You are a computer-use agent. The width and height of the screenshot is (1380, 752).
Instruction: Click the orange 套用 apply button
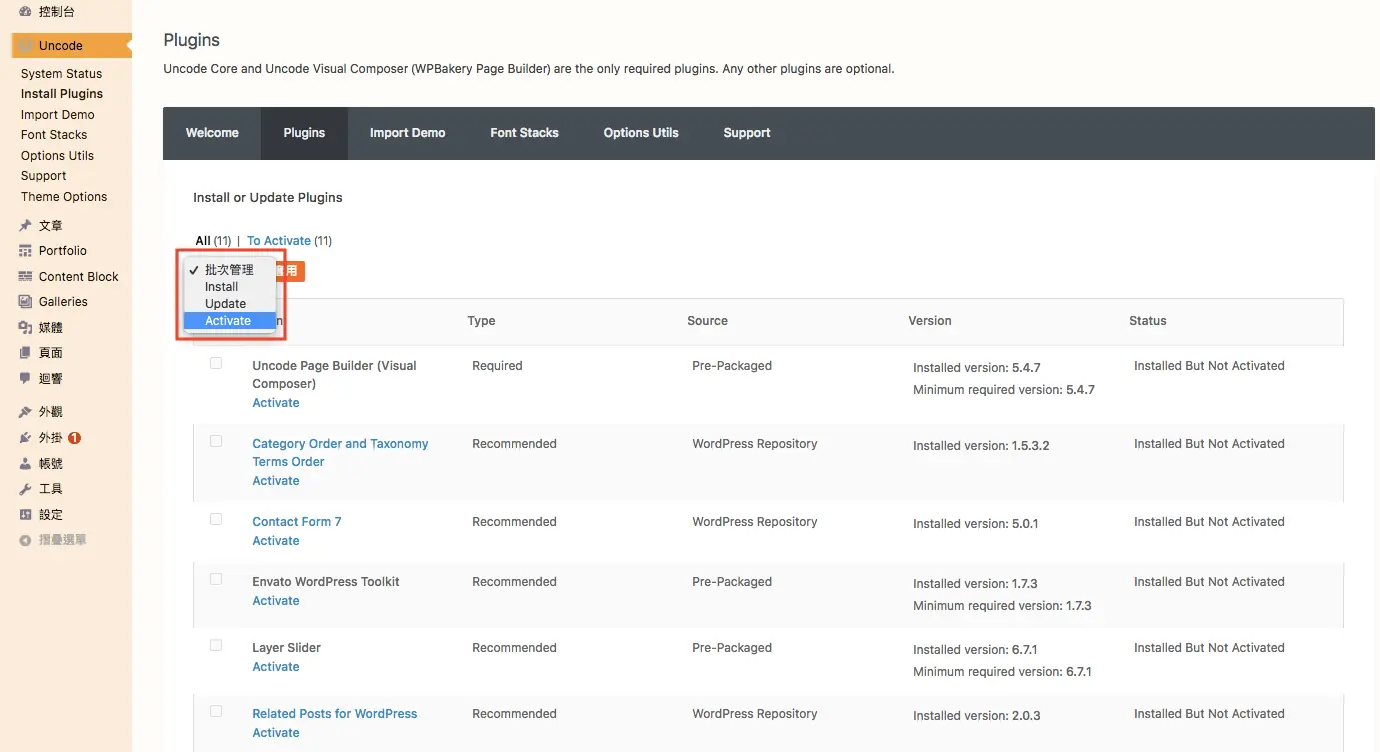click(291, 271)
